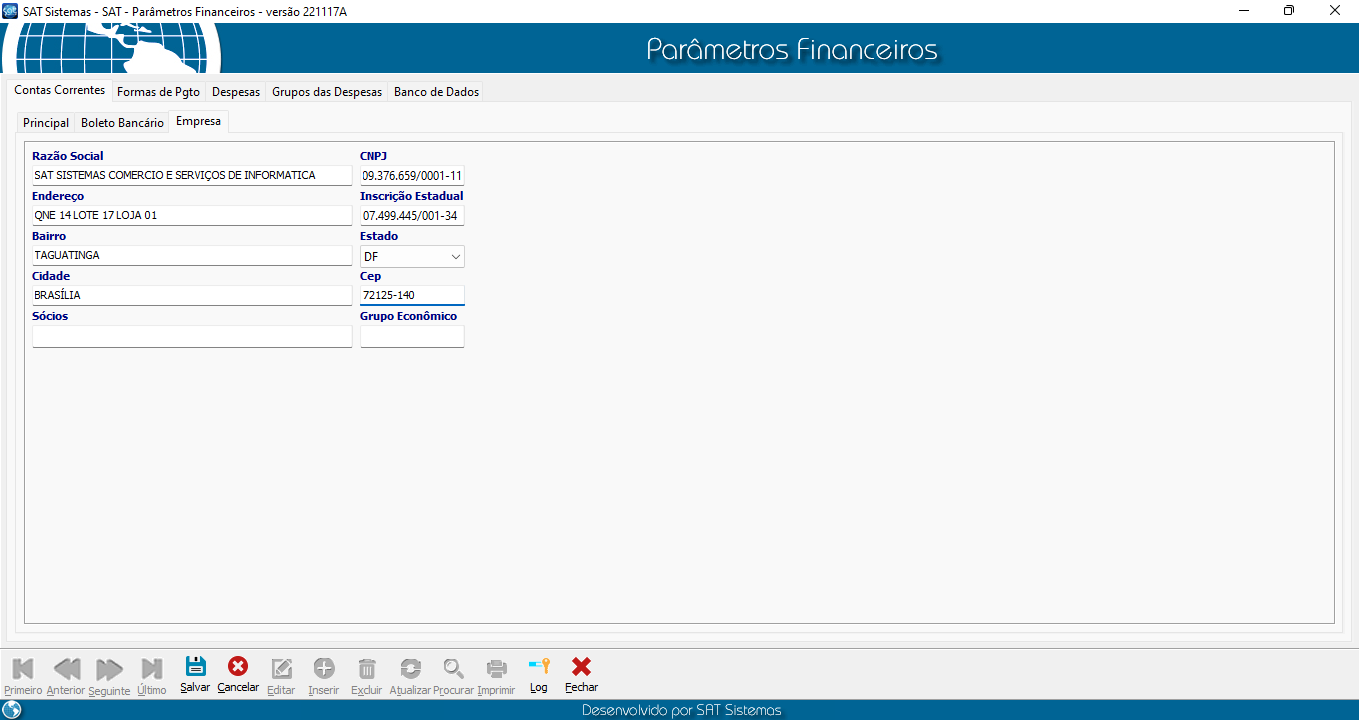The width and height of the screenshot is (1359, 720).
Task: Close the form with the Fechar icon
Action: point(581,668)
